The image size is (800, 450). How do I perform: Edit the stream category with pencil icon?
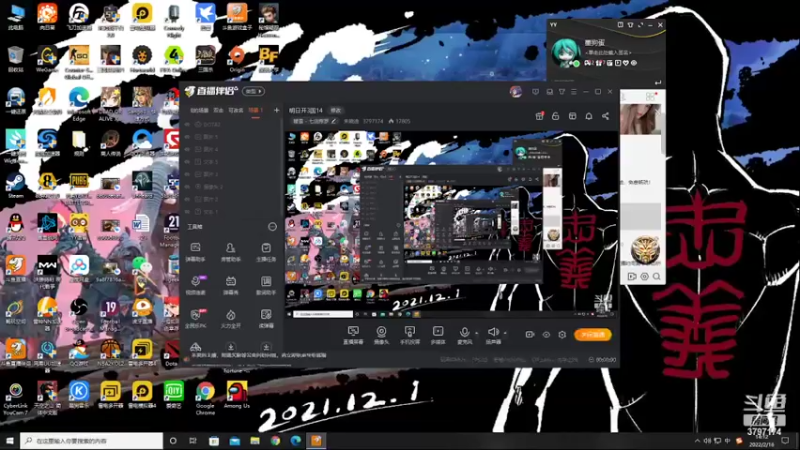click(334, 121)
